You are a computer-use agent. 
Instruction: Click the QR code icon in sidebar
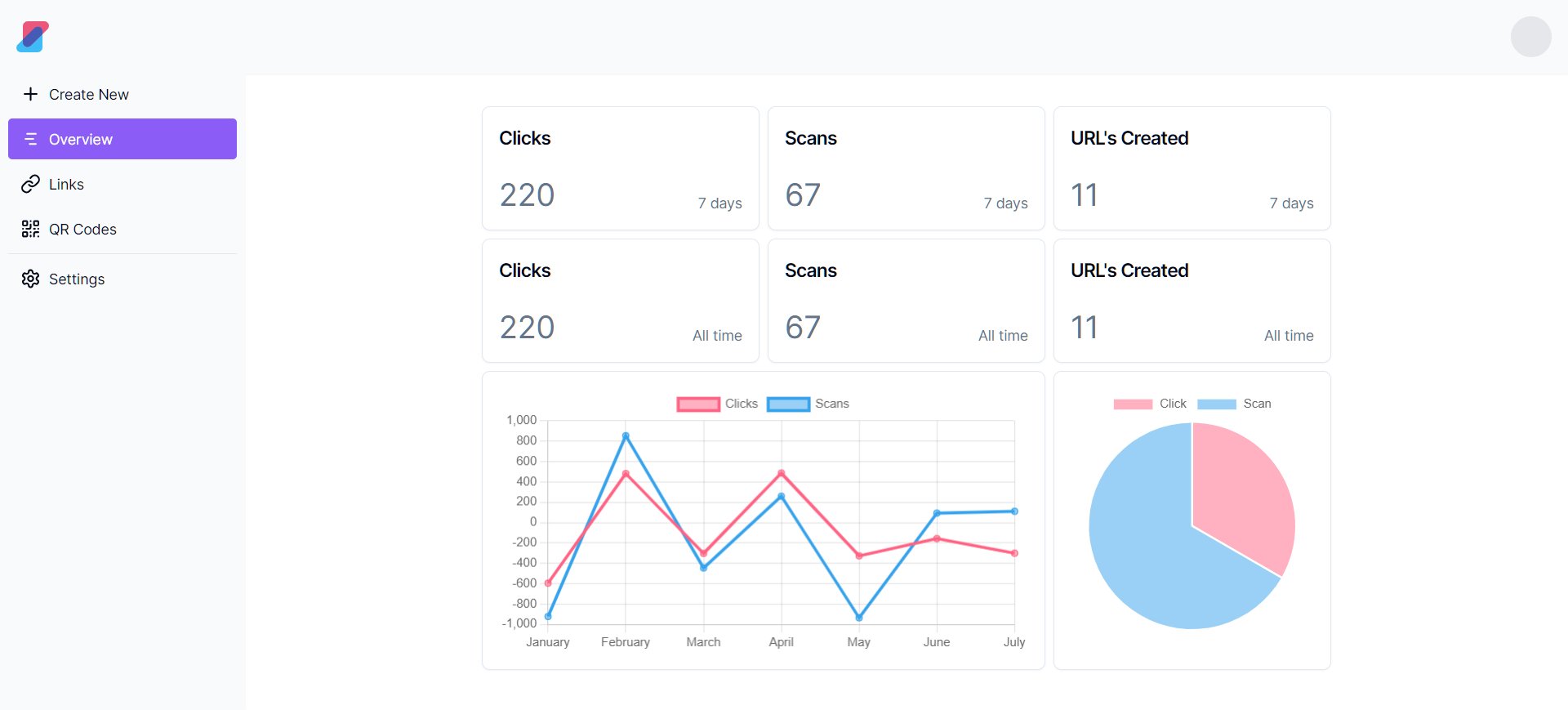(x=30, y=229)
